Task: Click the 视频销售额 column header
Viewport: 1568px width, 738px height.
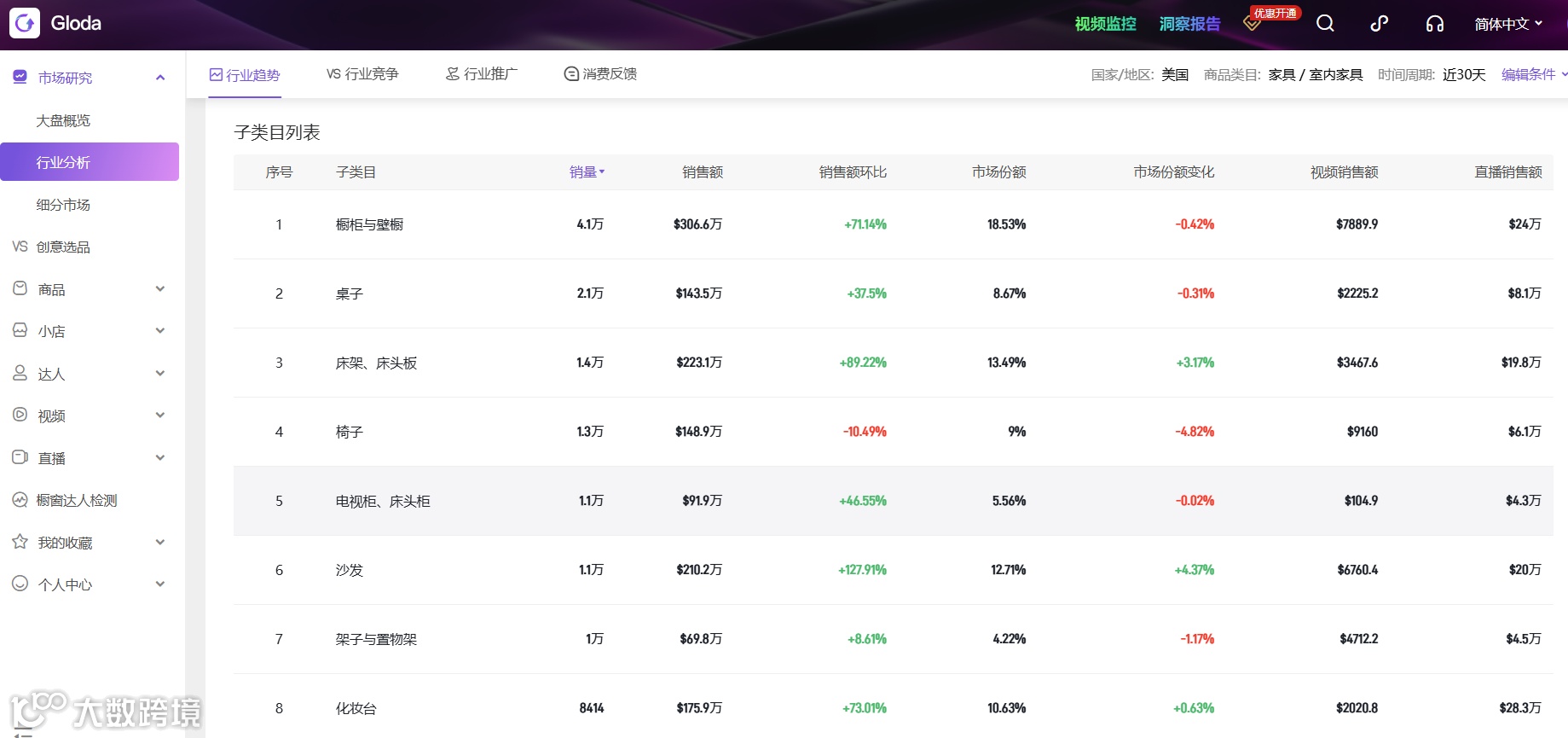Action: point(1344,172)
